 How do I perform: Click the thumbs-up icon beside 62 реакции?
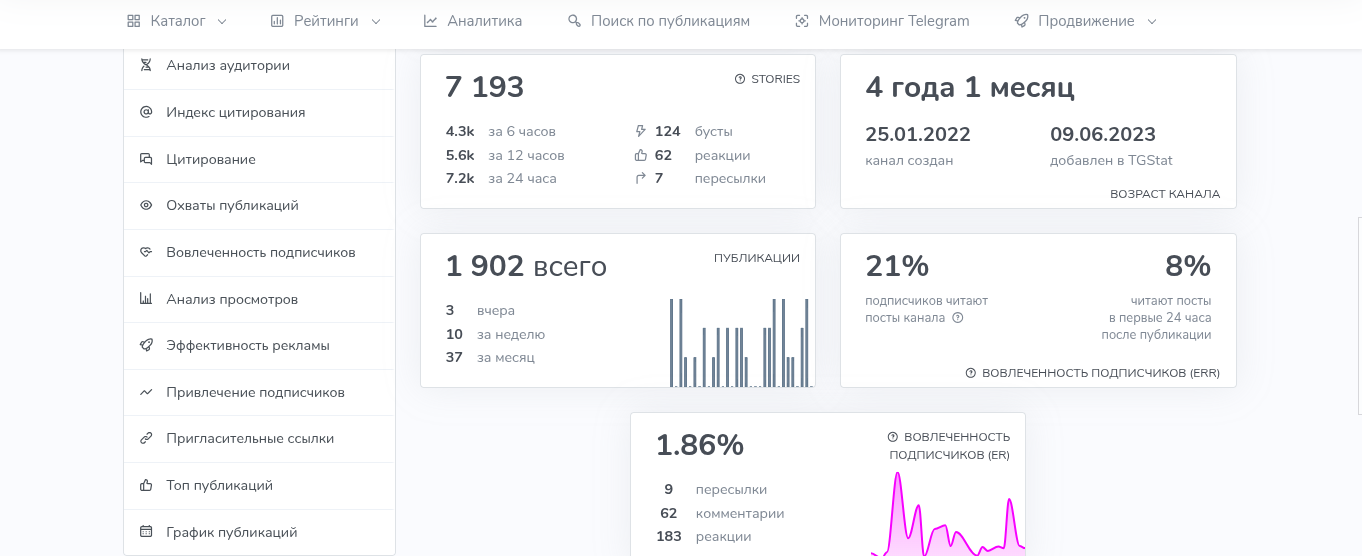click(x=641, y=155)
